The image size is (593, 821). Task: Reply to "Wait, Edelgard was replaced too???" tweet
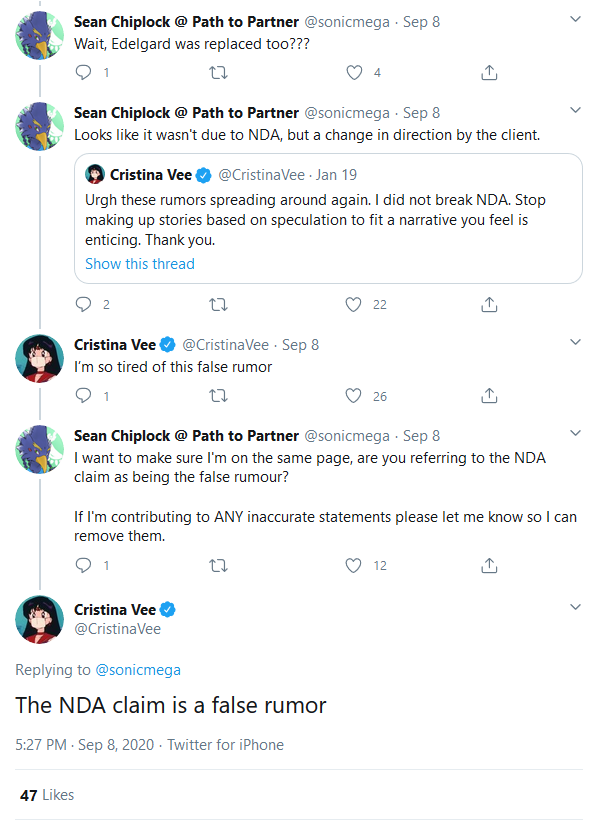(x=84, y=72)
